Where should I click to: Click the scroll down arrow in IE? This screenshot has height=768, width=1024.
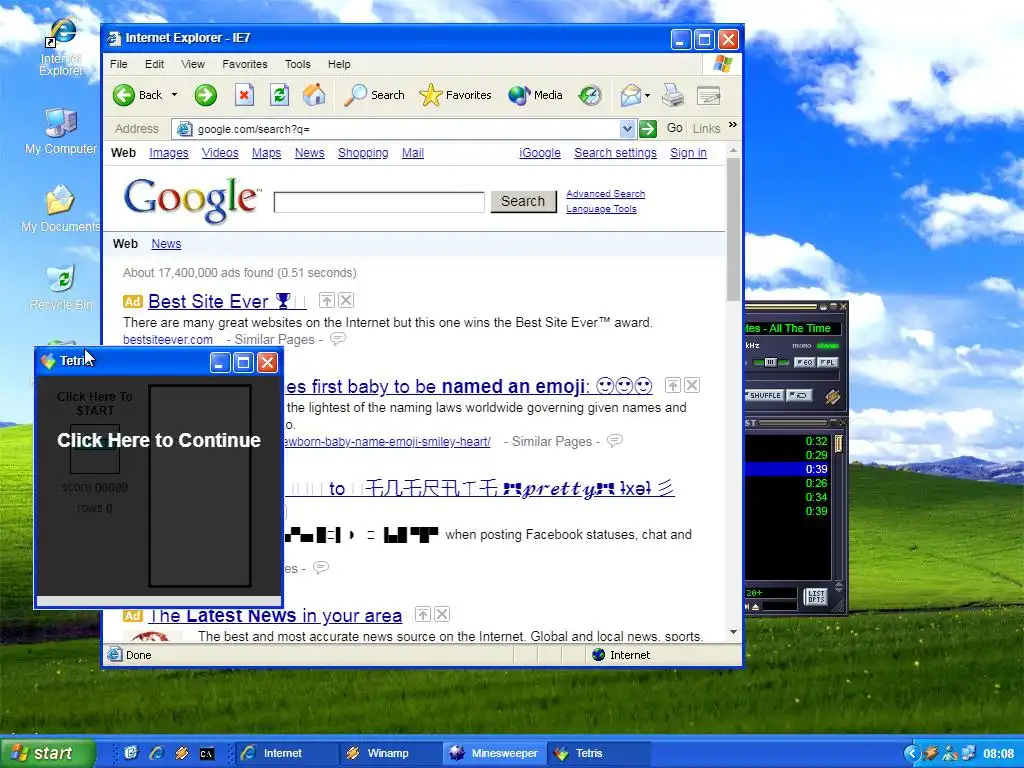[733, 632]
